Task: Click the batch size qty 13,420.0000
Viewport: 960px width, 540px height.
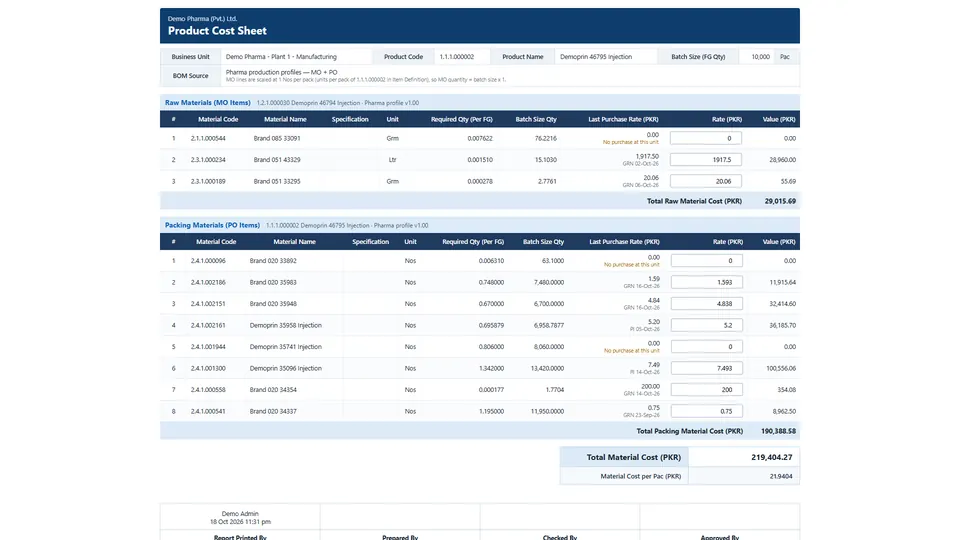Action: [547, 368]
